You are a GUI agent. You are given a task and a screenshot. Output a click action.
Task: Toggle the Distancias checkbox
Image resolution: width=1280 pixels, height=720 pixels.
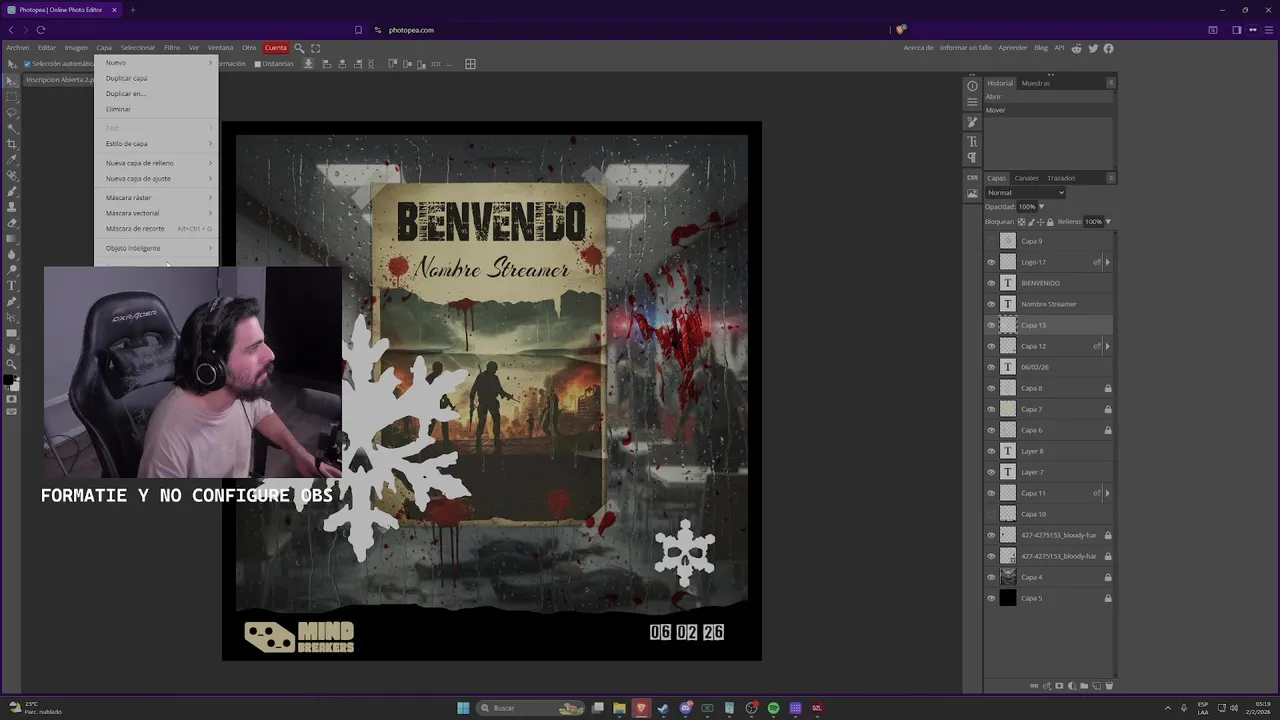point(257,64)
